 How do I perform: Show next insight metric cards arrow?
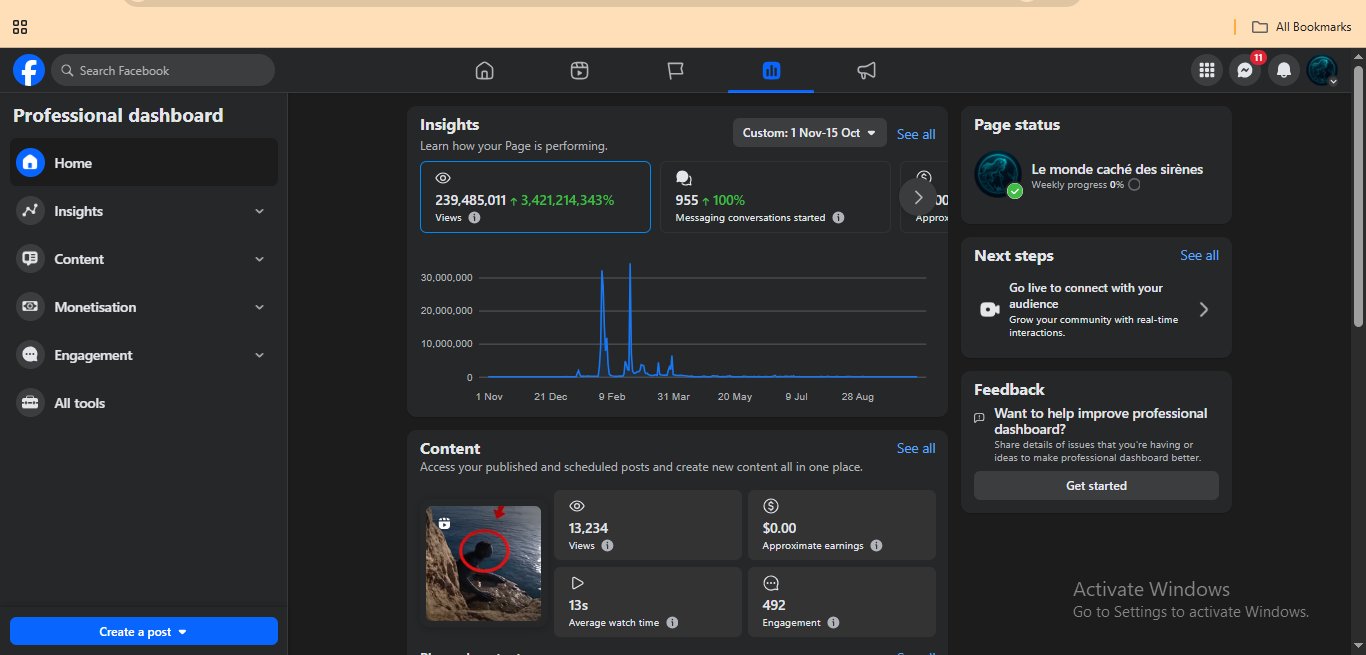pos(918,197)
